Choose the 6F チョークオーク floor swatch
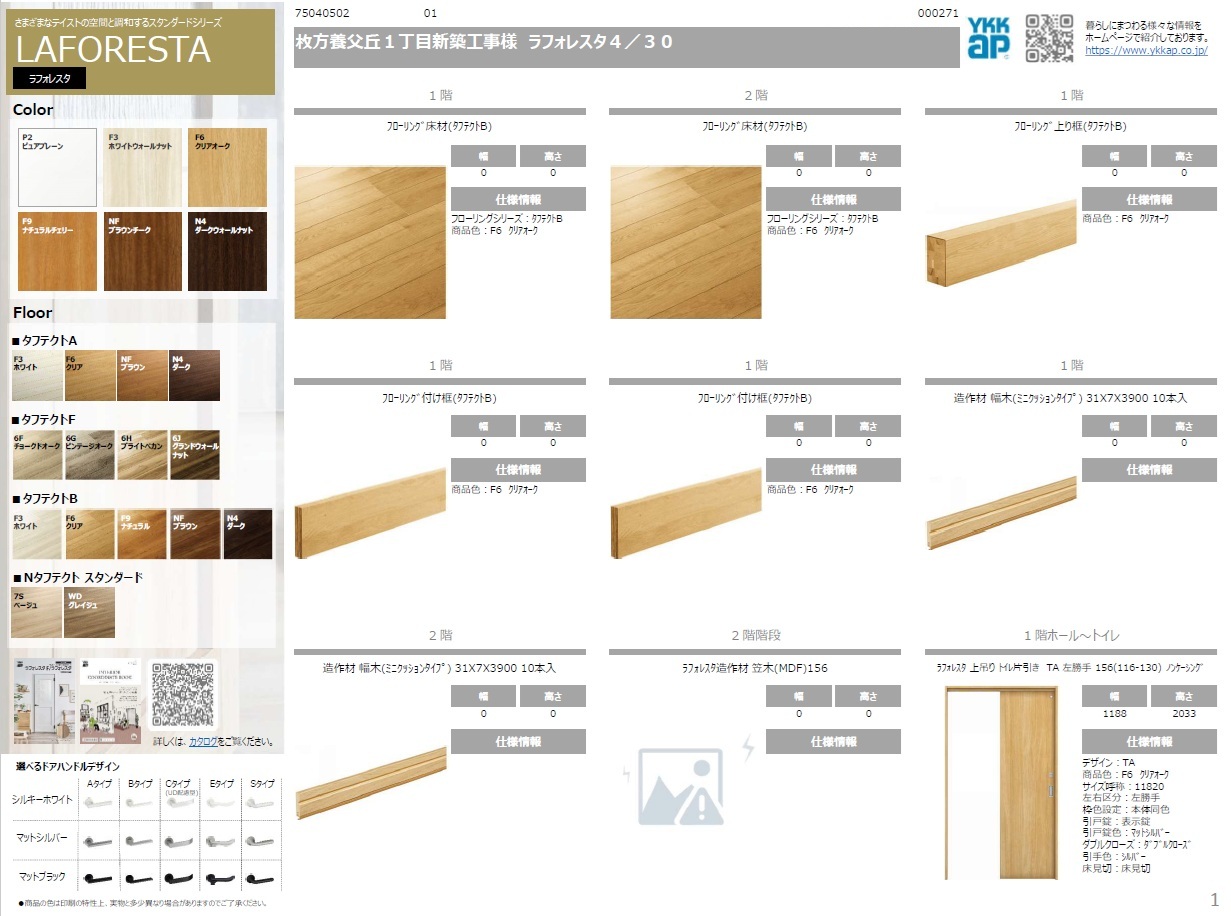1231x916 pixels. pos(37,454)
